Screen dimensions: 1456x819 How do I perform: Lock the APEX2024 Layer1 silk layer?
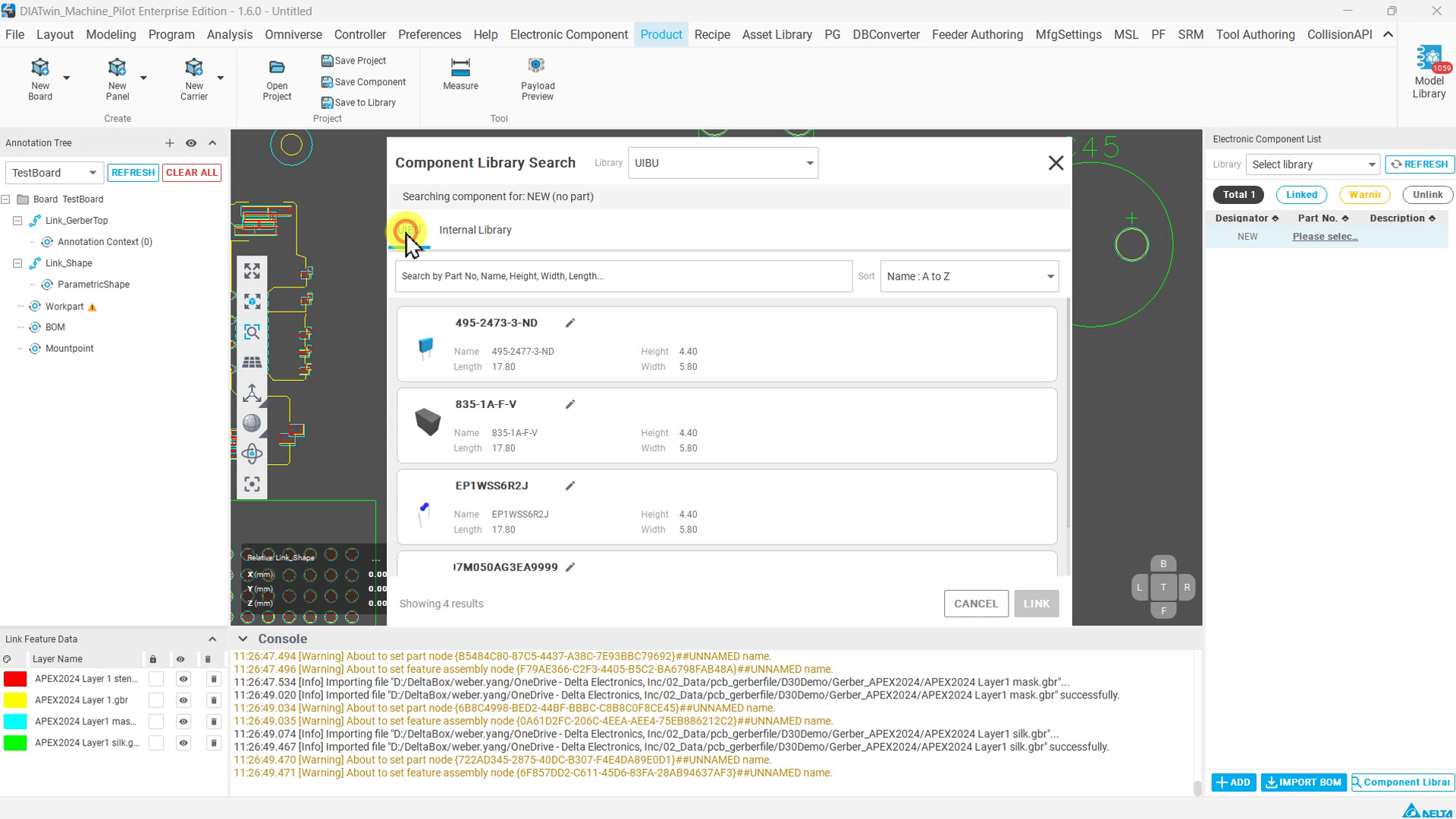pyautogui.click(x=156, y=742)
